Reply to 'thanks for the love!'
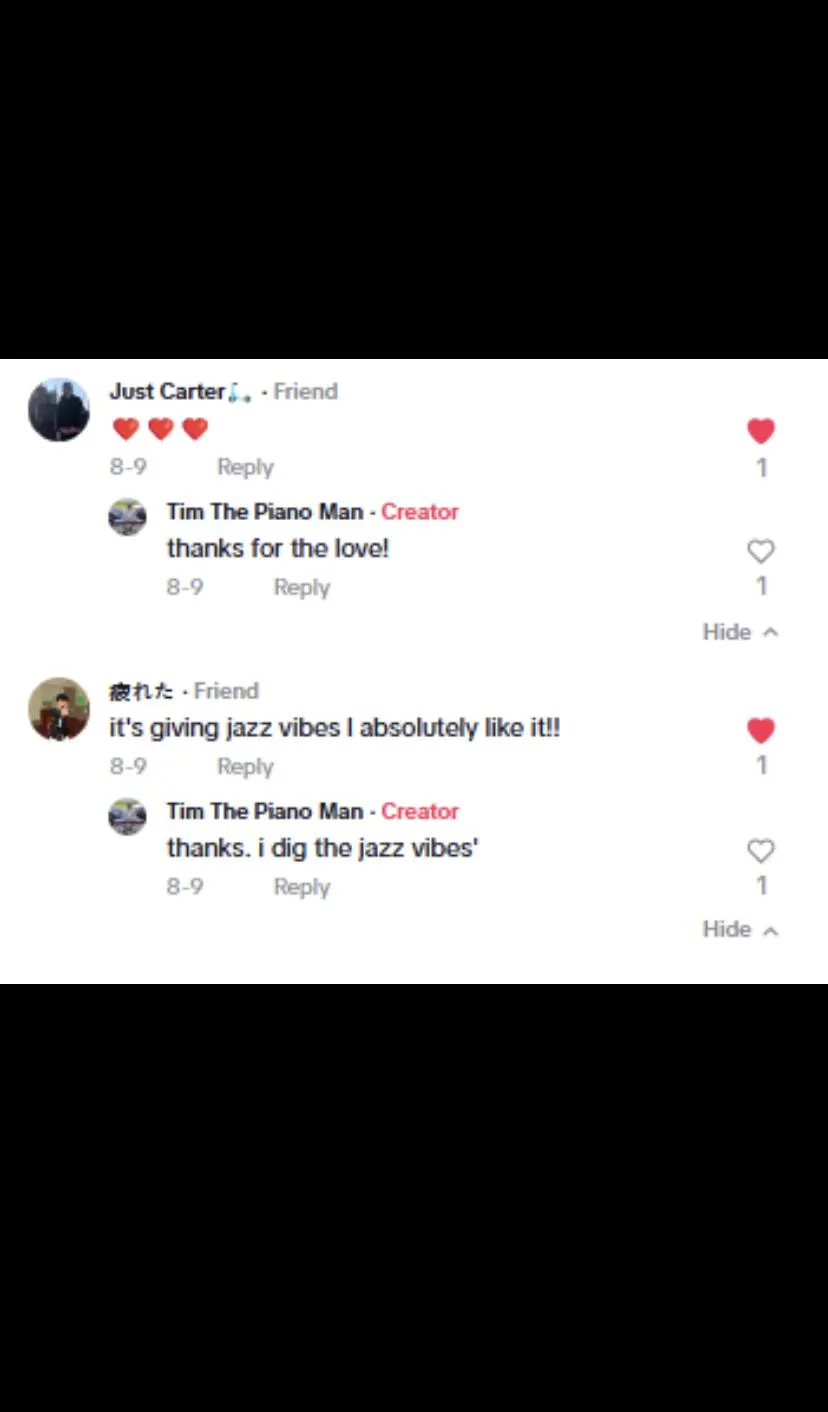Viewport: 828px width, 1412px height. 302,587
